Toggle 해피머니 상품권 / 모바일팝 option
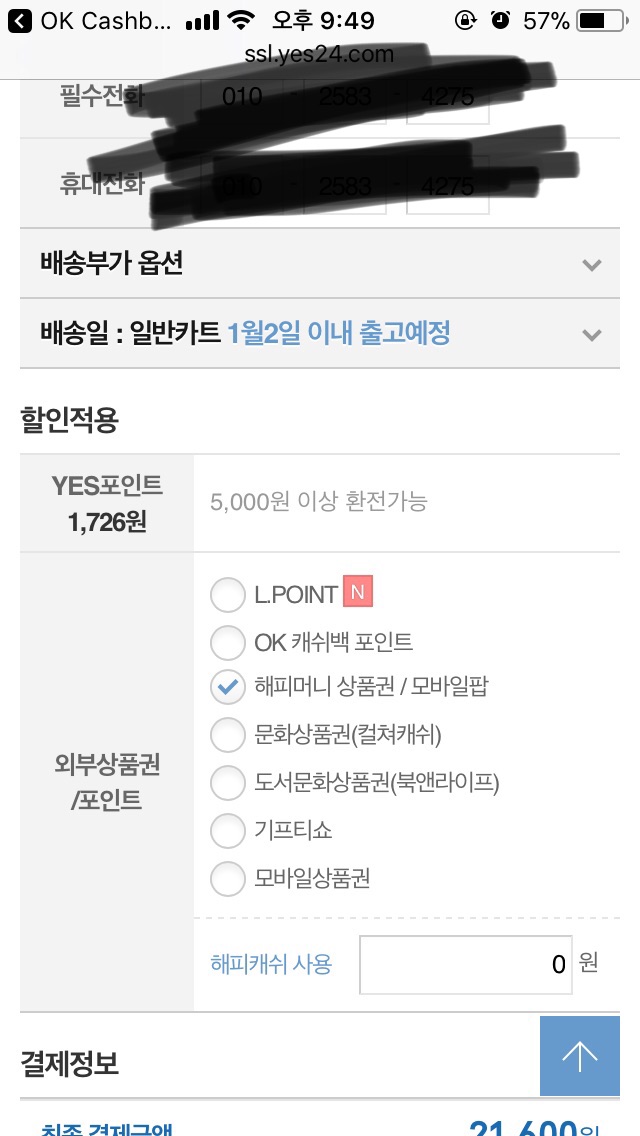The height and width of the screenshot is (1136, 640). tap(228, 687)
